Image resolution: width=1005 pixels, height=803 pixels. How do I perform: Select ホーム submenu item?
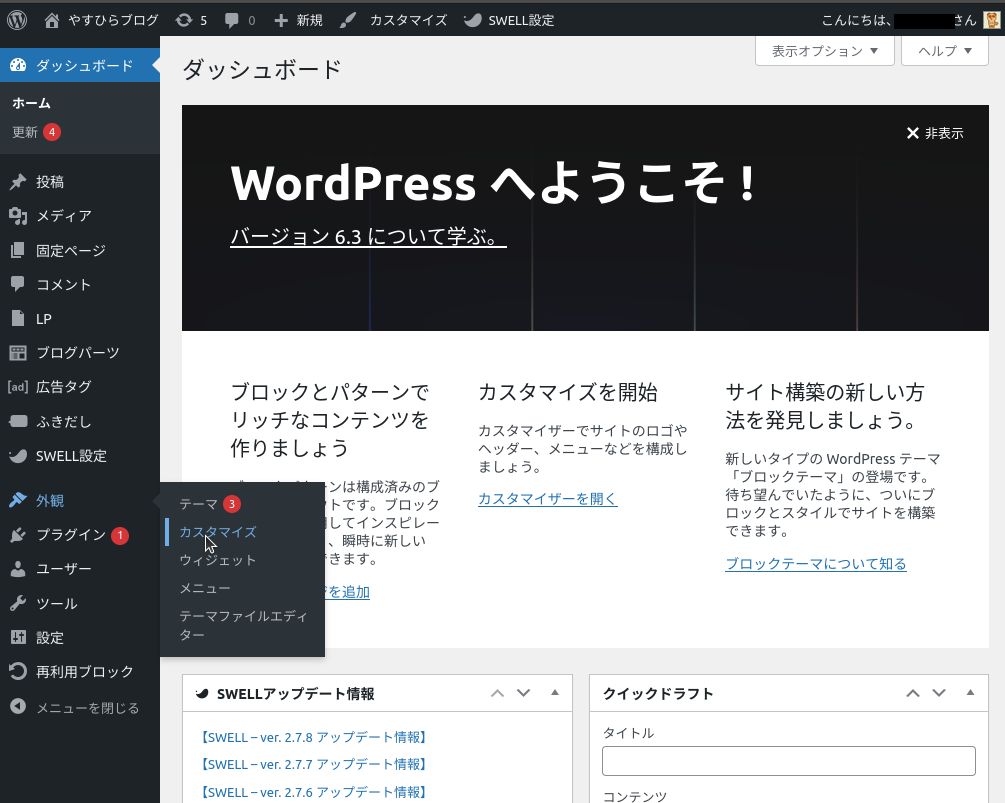pyautogui.click(x=31, y=103)
